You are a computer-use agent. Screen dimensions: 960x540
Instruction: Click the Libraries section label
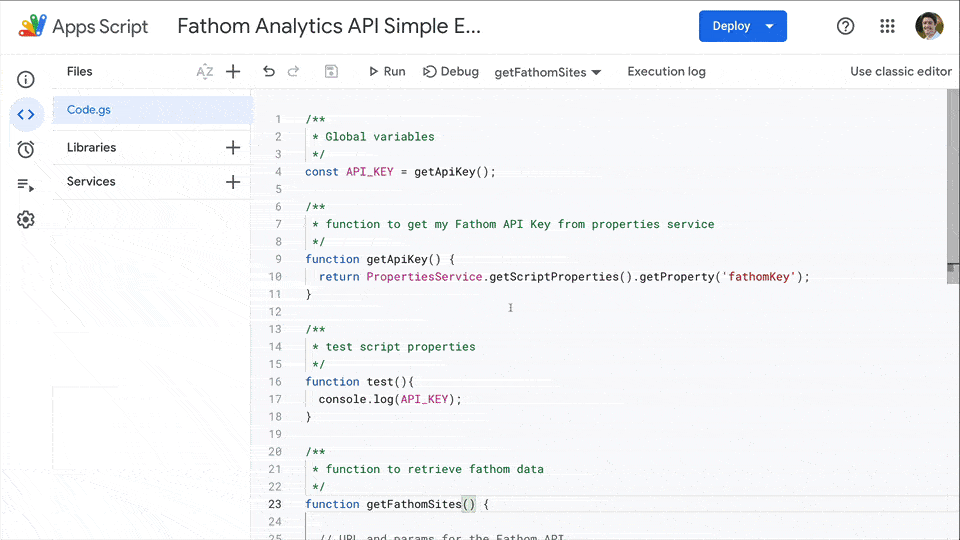tap(91, 148)
